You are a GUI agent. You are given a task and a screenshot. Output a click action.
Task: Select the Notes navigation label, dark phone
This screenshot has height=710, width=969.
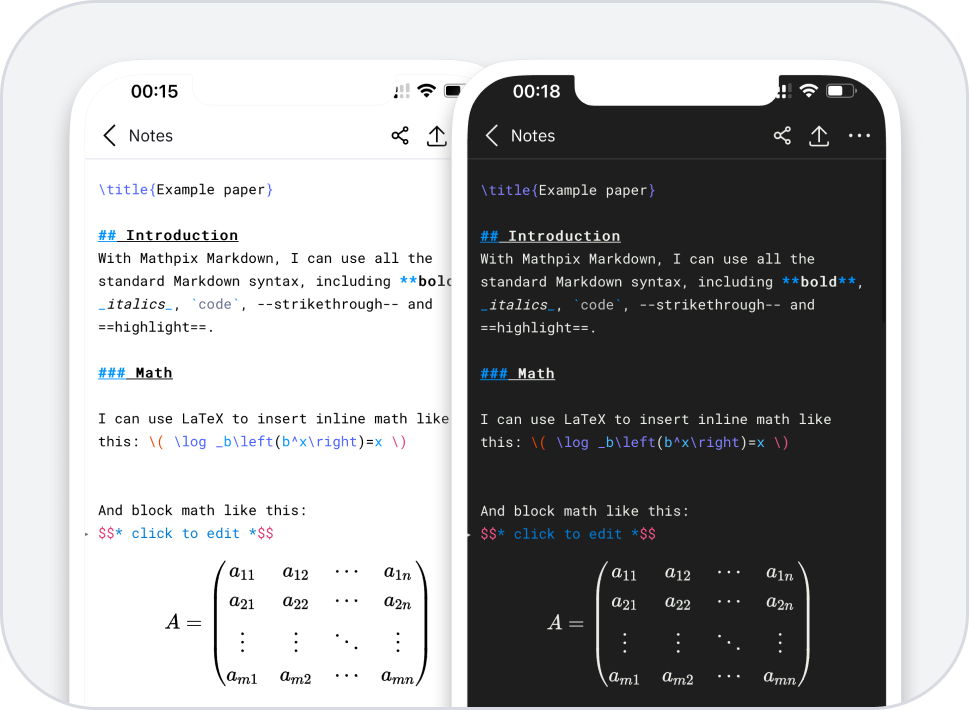coord(532,135)
